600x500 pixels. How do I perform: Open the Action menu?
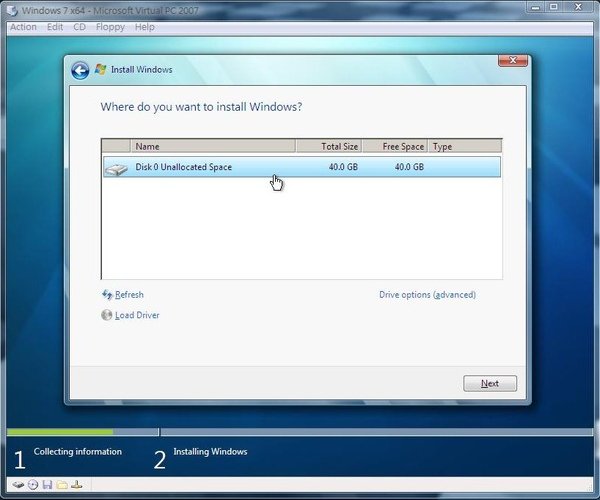click(x=23, y=27)
